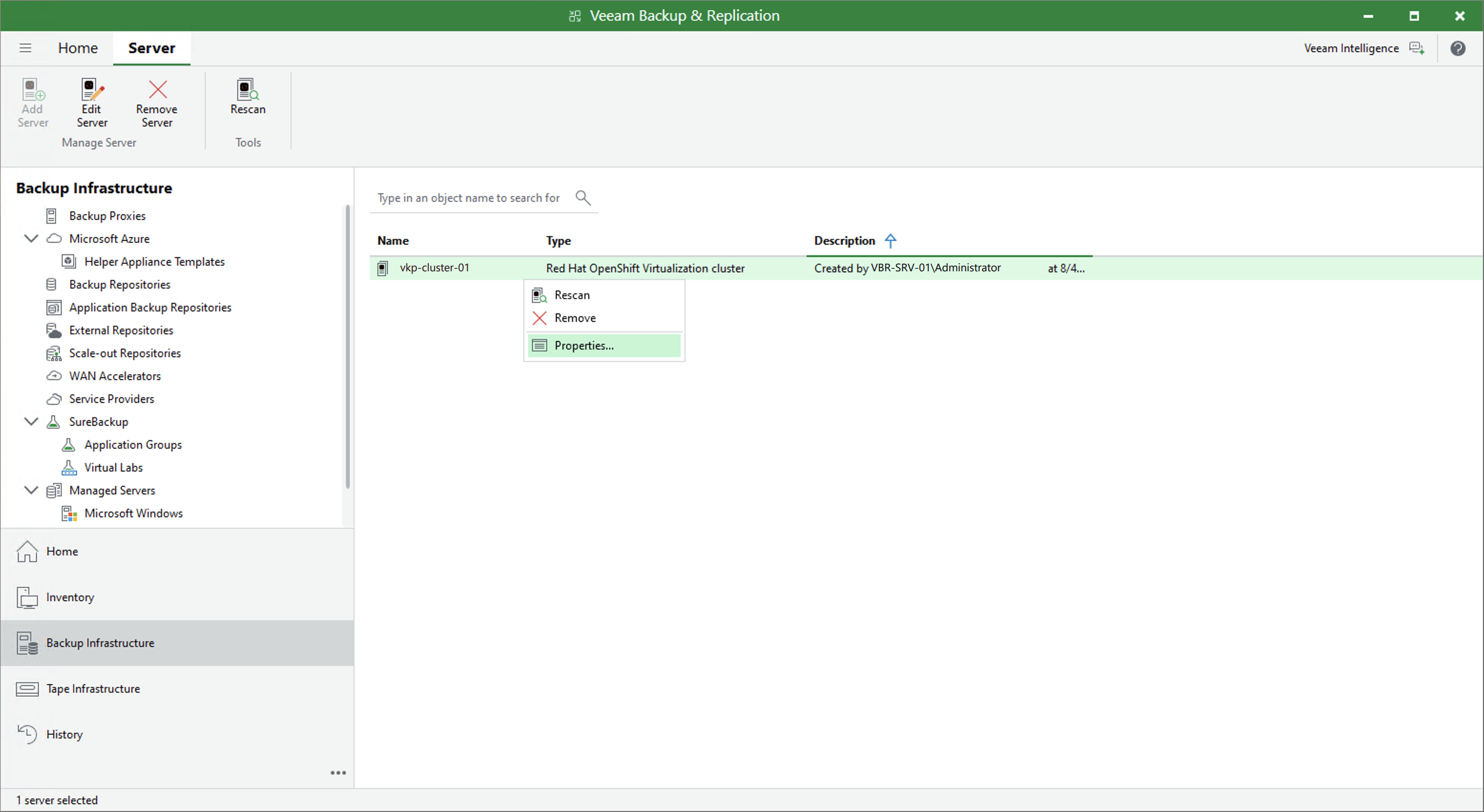This screenshot has width=1484, height=812.
Task: Click the Application Groups icon
Action: click(69, 444)
